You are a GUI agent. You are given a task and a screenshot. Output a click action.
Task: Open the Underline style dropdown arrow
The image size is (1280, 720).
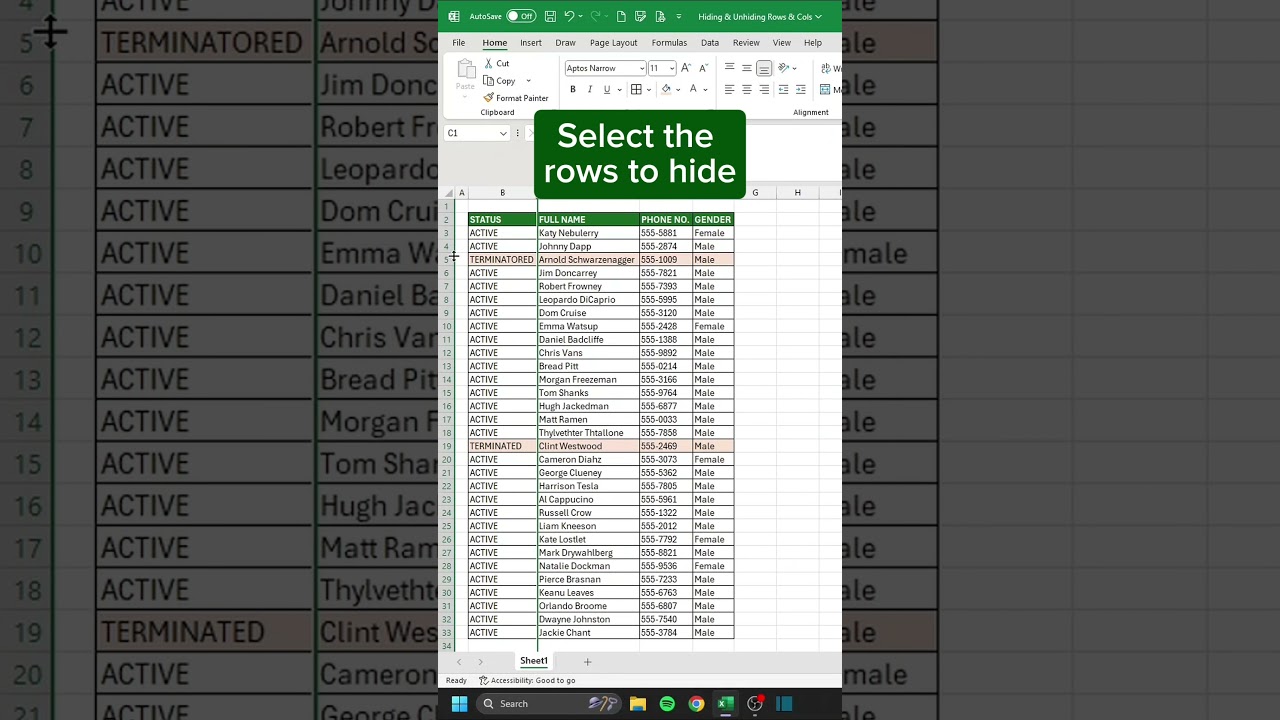point(619,89)
